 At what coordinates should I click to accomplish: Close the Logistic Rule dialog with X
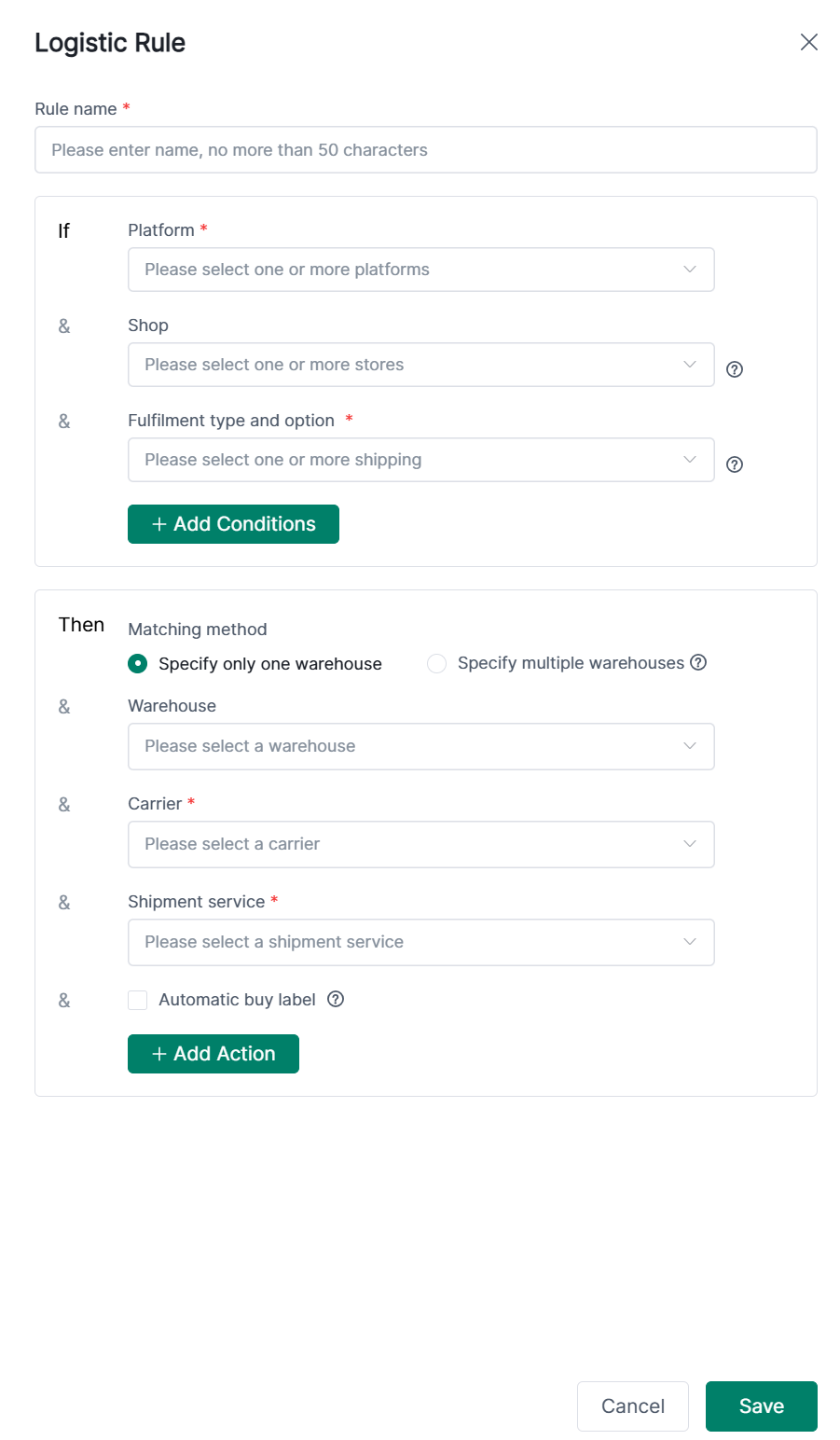[808, 42]
